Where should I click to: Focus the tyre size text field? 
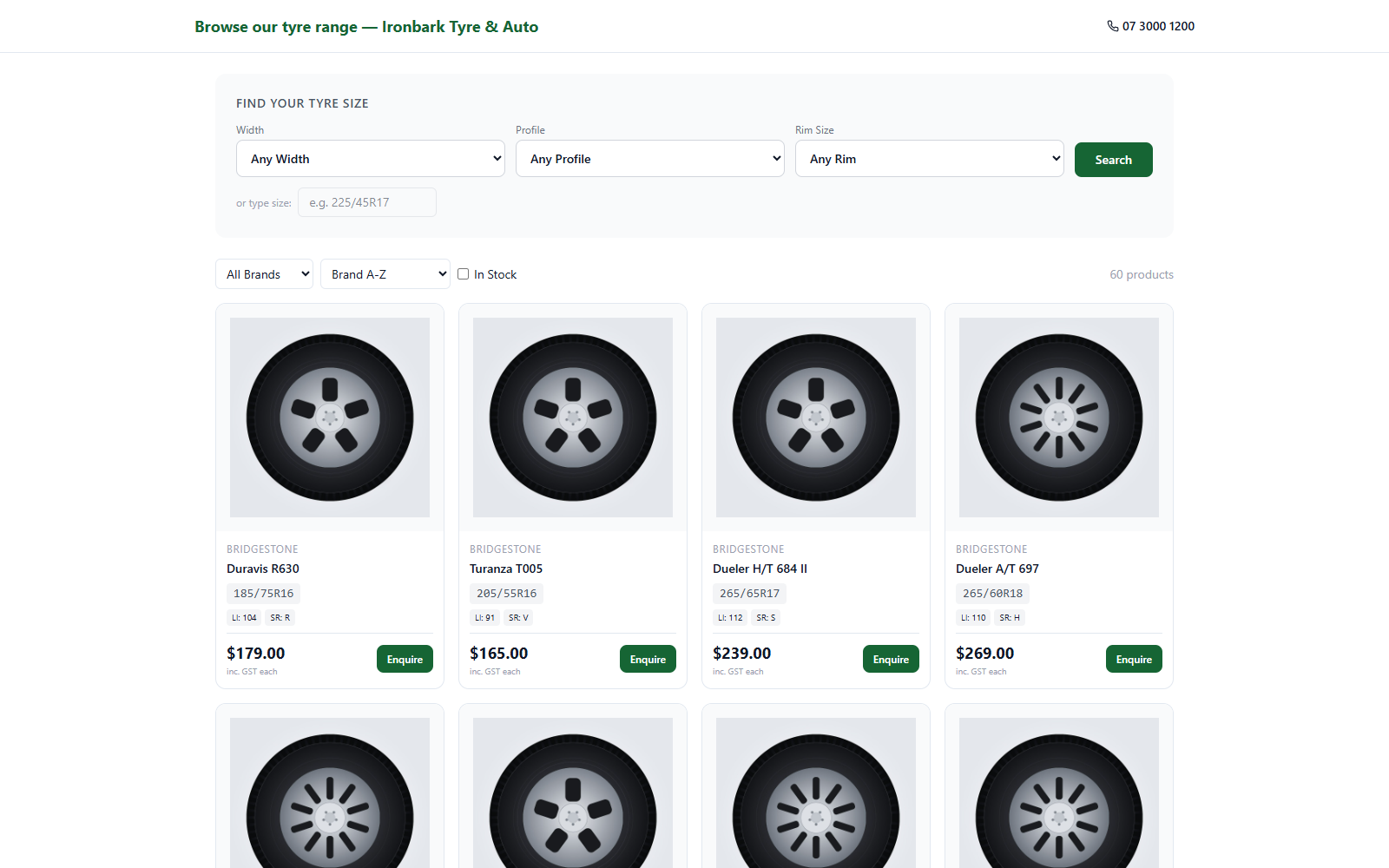click(x=367, y=202)
